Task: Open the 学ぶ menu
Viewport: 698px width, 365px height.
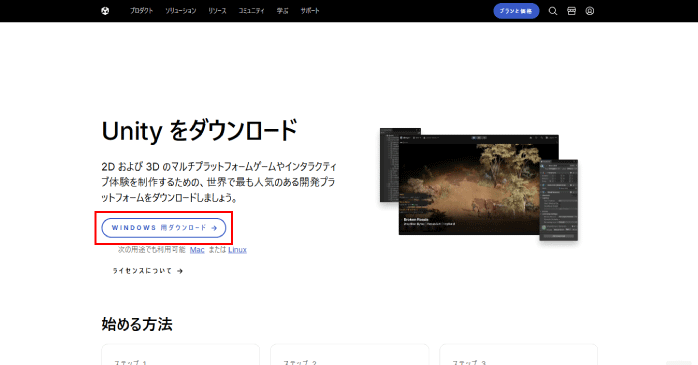Action: pos(283,11)
